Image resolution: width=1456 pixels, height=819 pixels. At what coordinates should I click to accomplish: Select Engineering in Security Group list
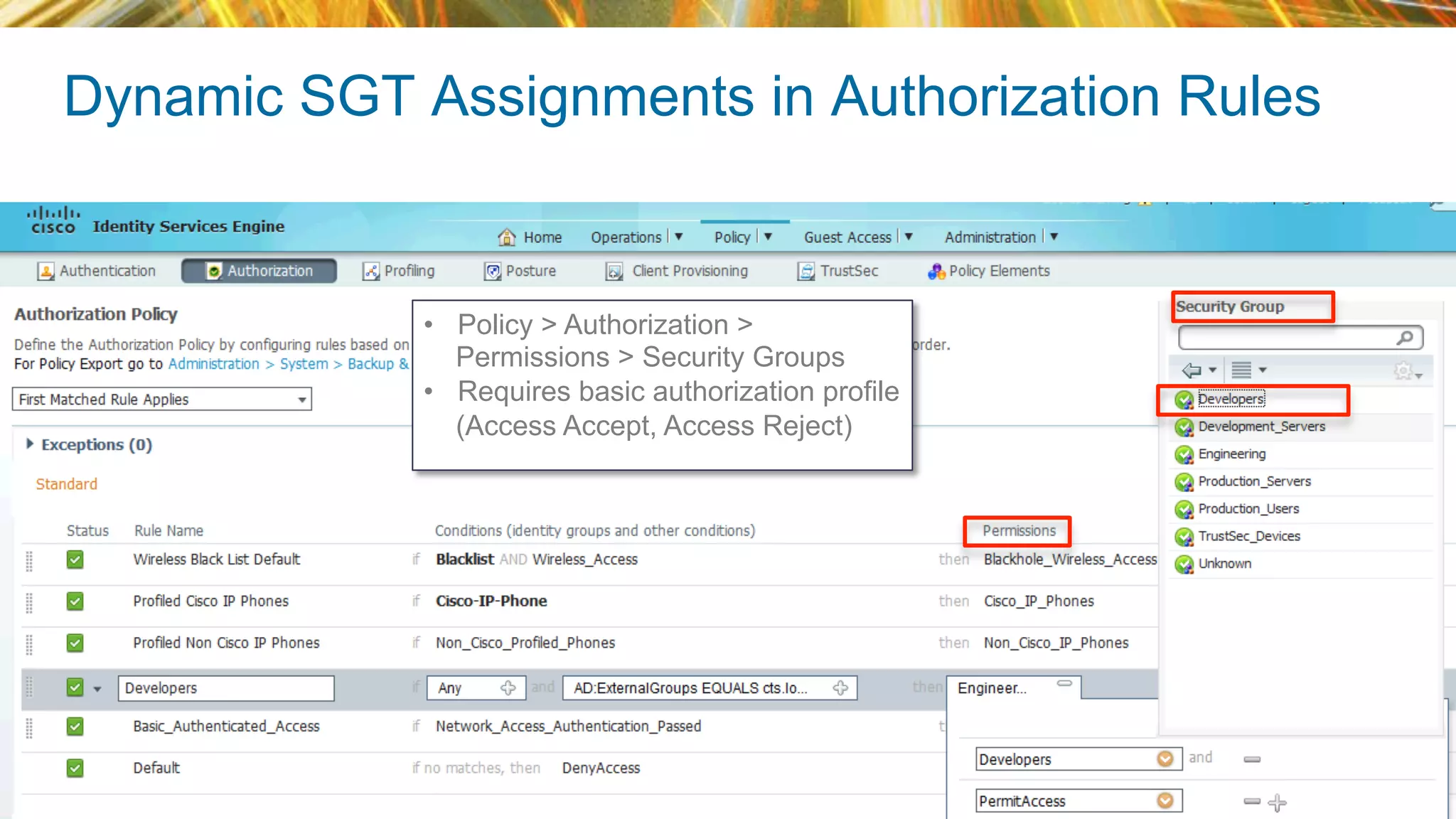coord(1232,454)
